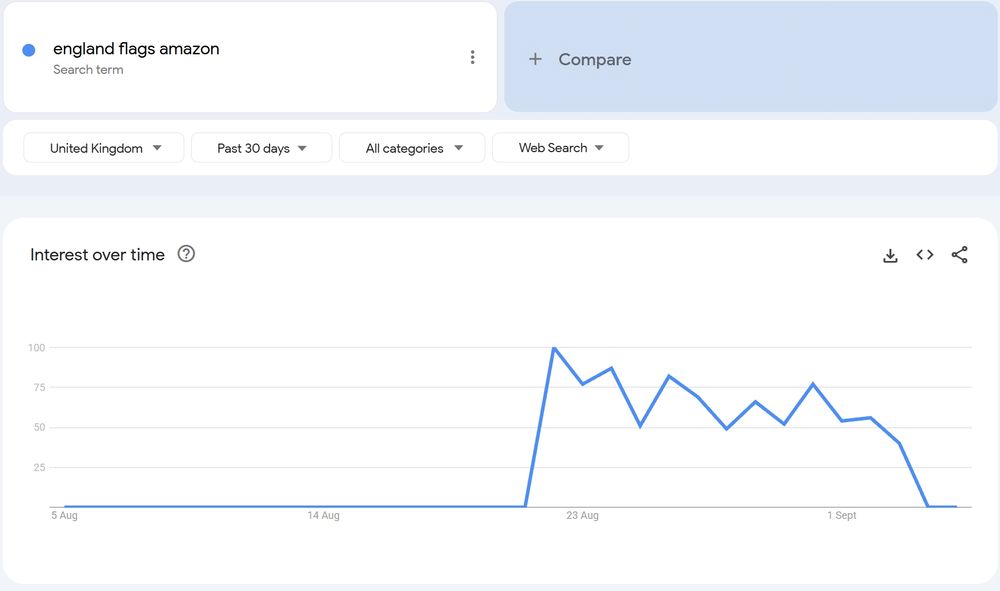
Task: Click the share icon on chart
Action: pos(960,255)
